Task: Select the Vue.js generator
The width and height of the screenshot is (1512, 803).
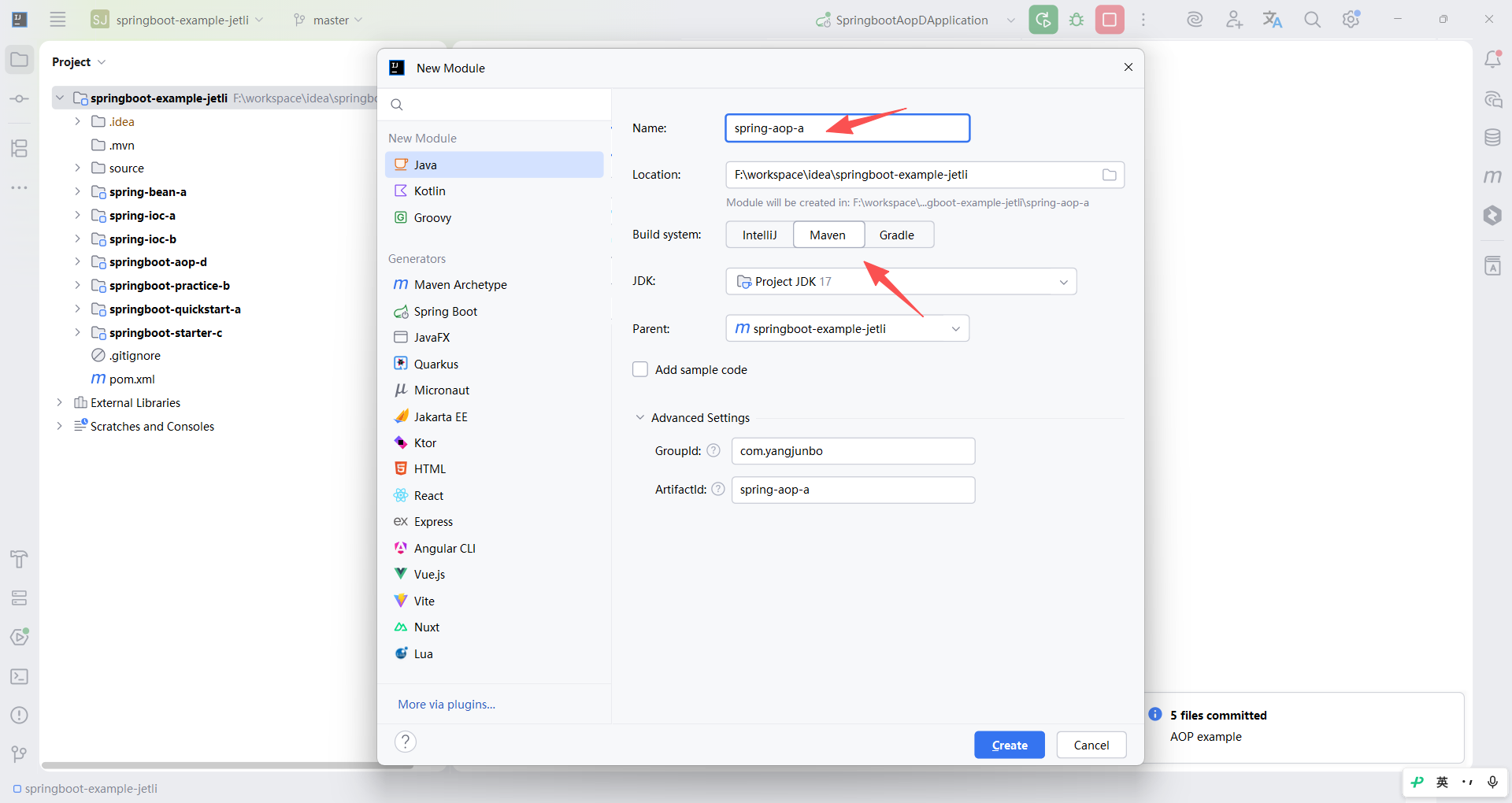Action: [495, 575]
